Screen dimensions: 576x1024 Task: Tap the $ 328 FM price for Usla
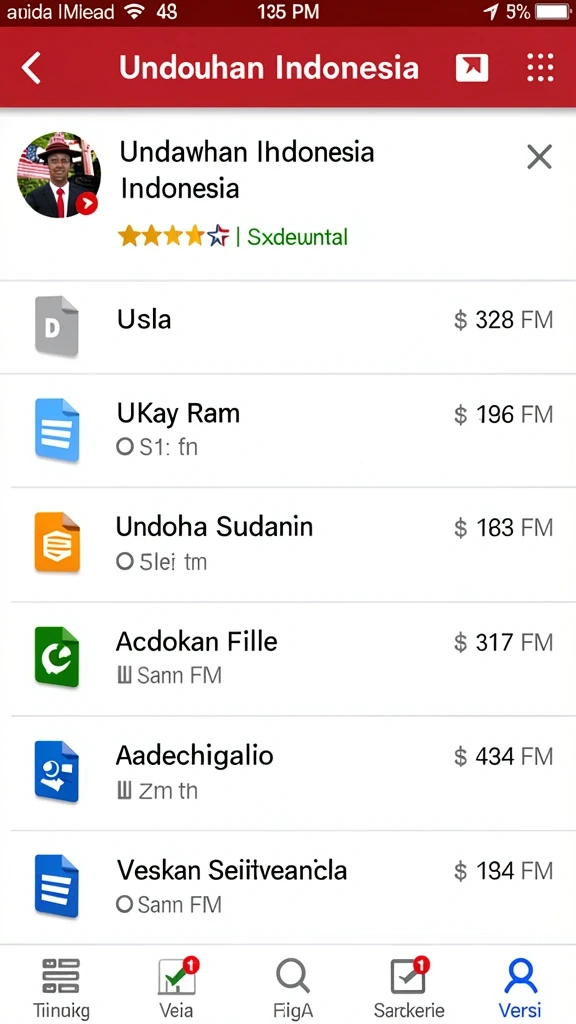tap(504, 320)
